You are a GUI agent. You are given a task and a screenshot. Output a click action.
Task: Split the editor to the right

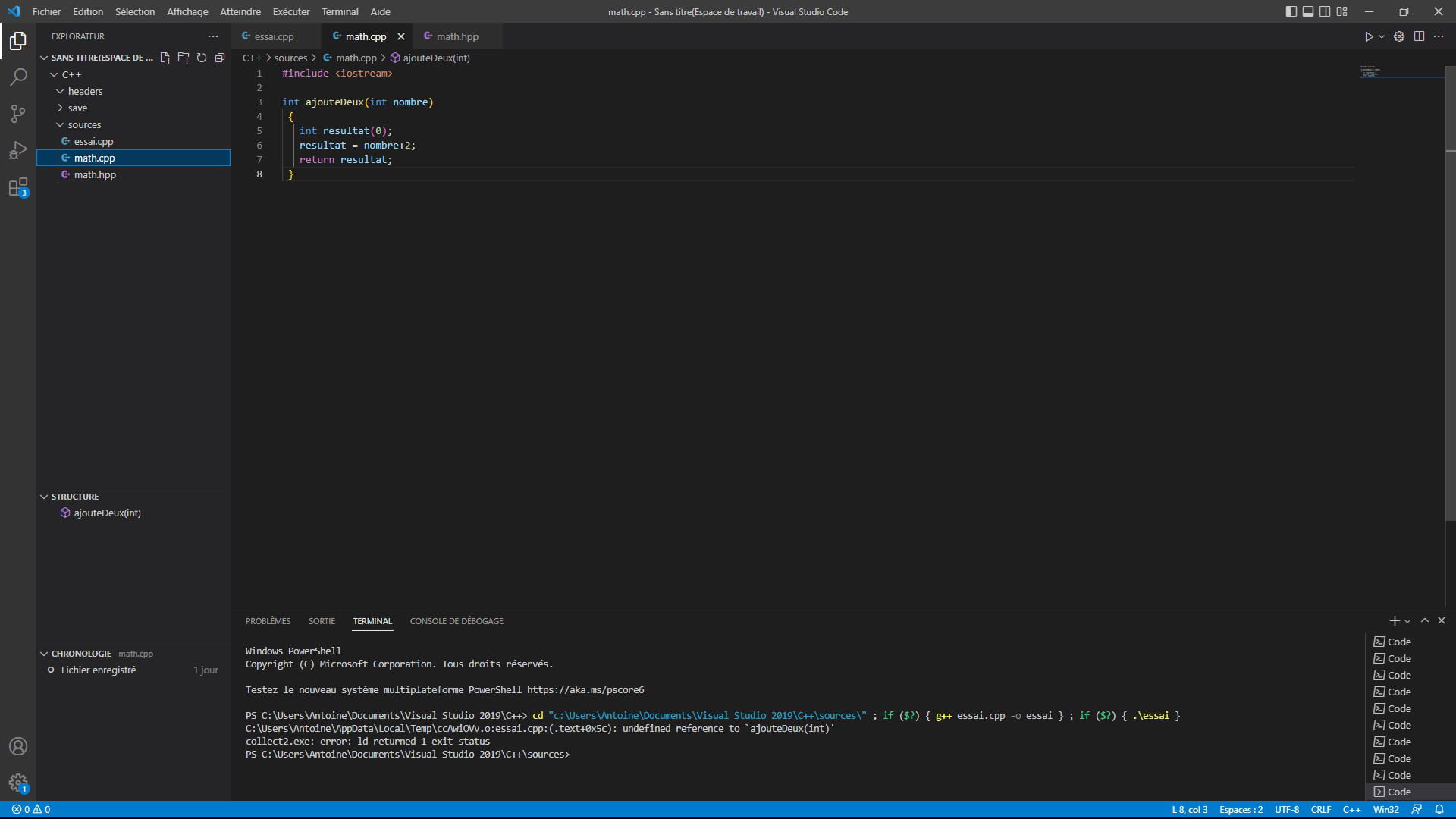click(x=1419, y=36)
